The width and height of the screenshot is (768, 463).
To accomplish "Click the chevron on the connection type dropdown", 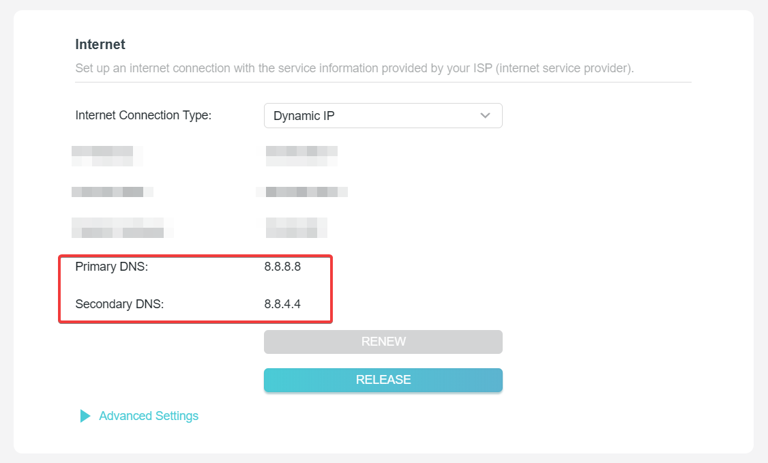I will pos(485,116).
